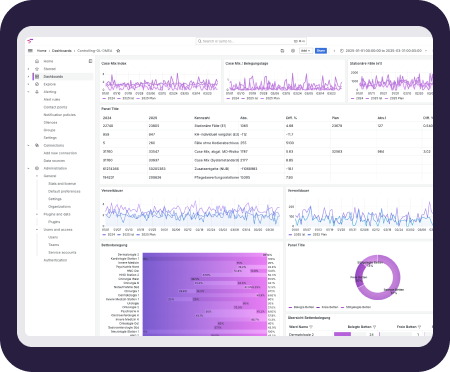The image size is (450, 372).
Task: Open the Add dropdown in toolbar
Action: (x=305, y=51)
